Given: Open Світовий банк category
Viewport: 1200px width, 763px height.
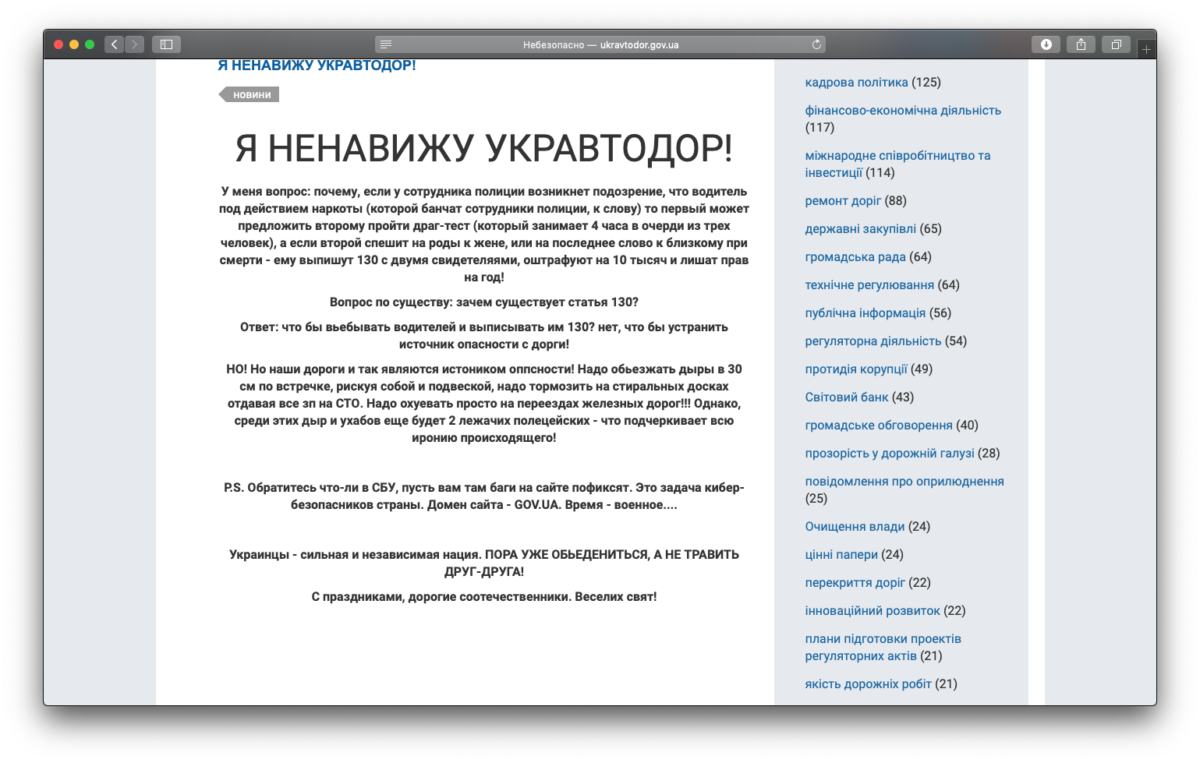Looking at the screenshot, I should click(x=846, y=396).
